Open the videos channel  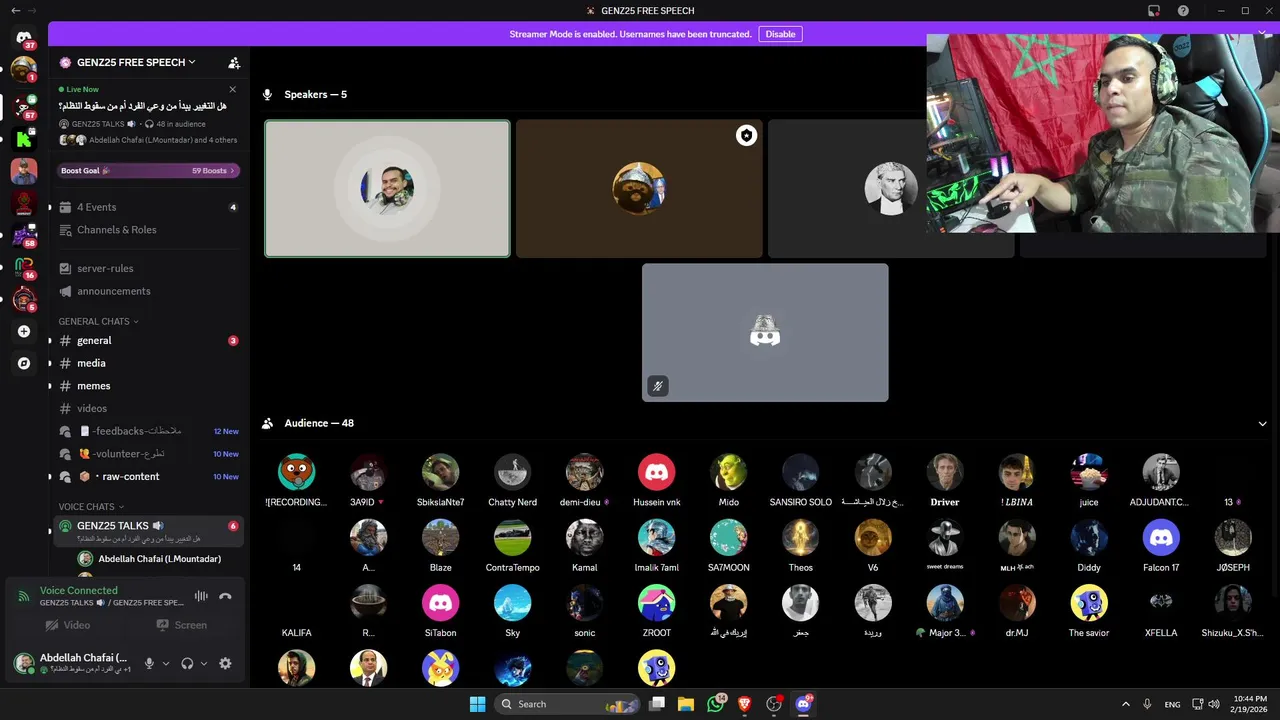pos(148,408)
